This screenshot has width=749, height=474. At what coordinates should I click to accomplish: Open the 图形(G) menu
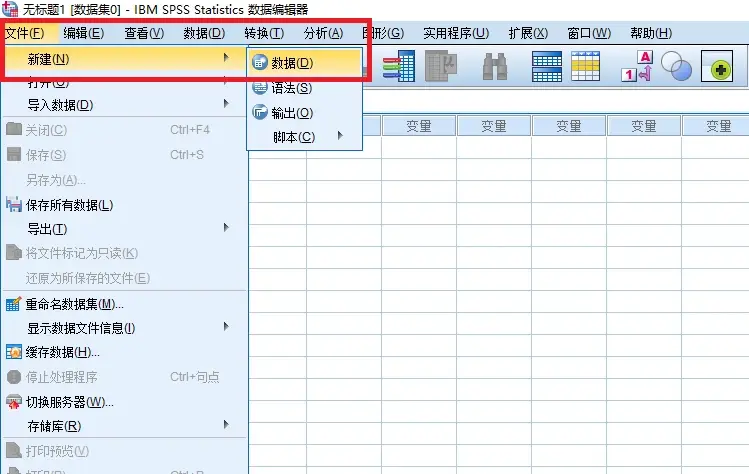point(384,33)
